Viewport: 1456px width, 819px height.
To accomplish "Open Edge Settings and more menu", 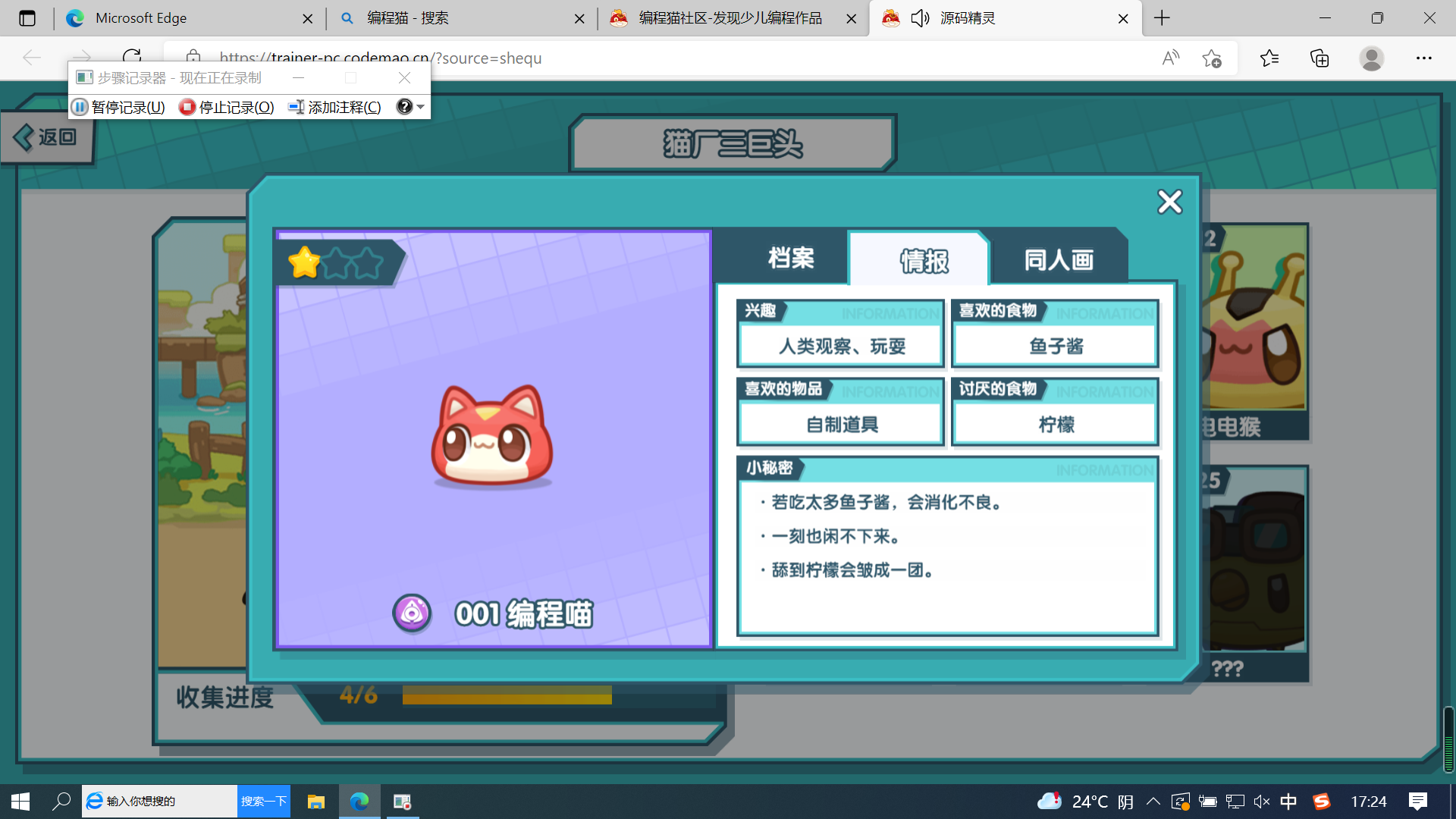I will click(x=1424, y=58).
